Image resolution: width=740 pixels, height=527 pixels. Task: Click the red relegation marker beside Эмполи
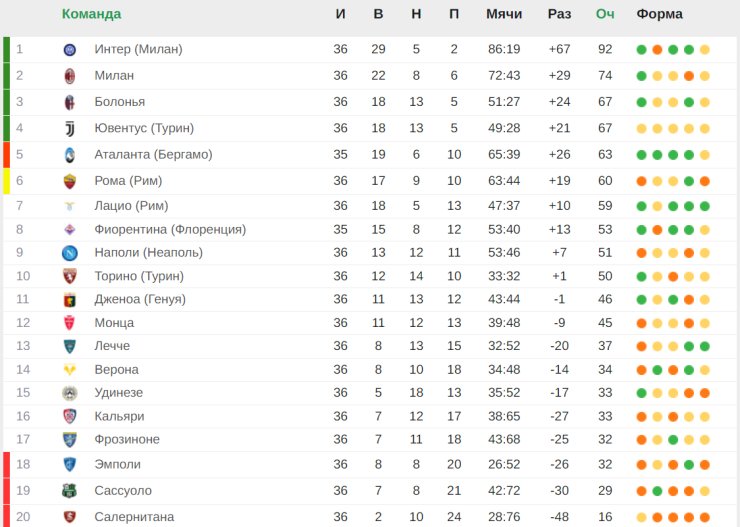tap(6, 464)
